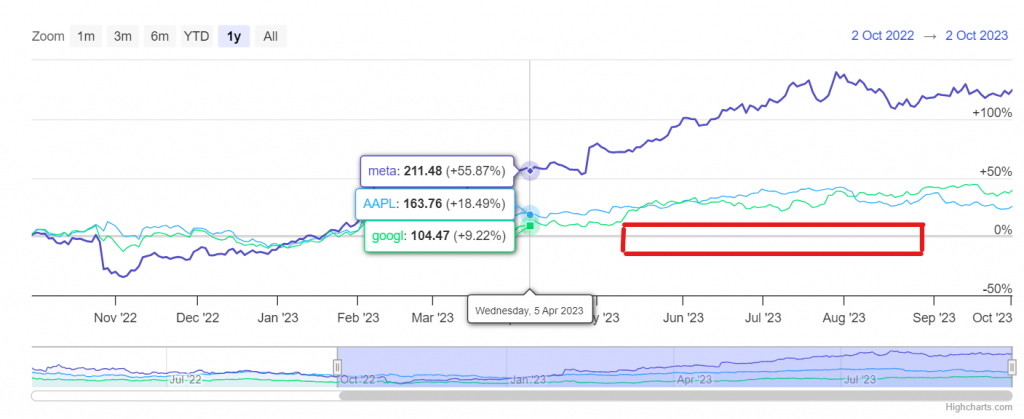Click Jul '22 label in navigator

point(186,379)
